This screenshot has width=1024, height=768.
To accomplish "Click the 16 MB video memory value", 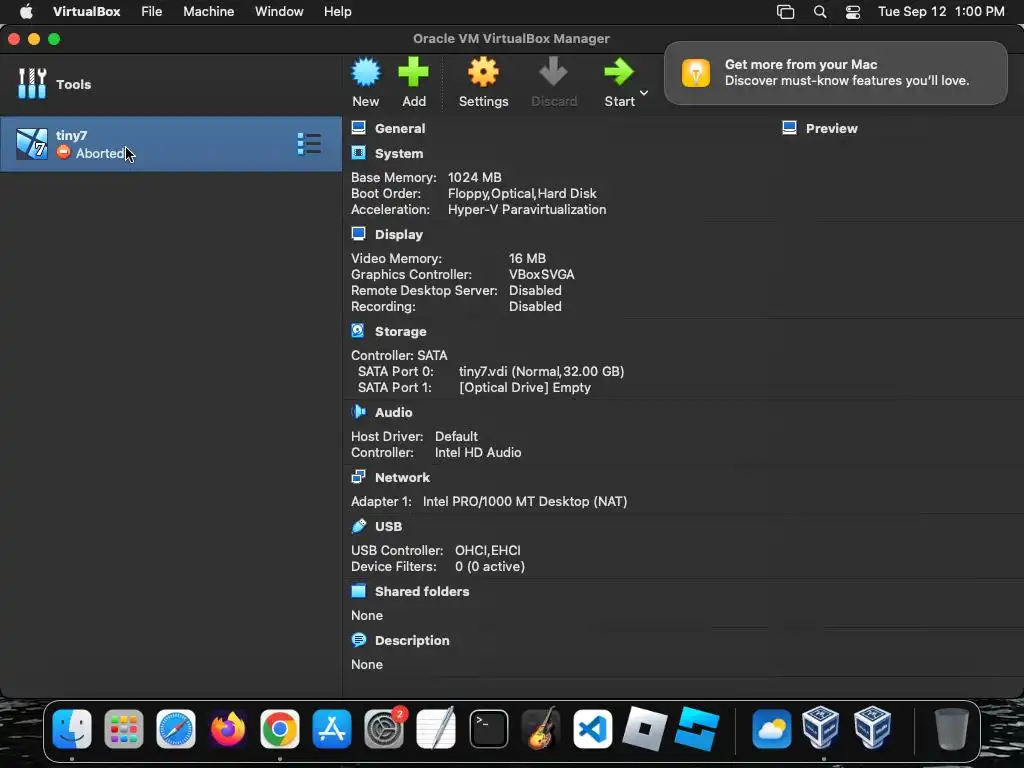I will [527, 259].
